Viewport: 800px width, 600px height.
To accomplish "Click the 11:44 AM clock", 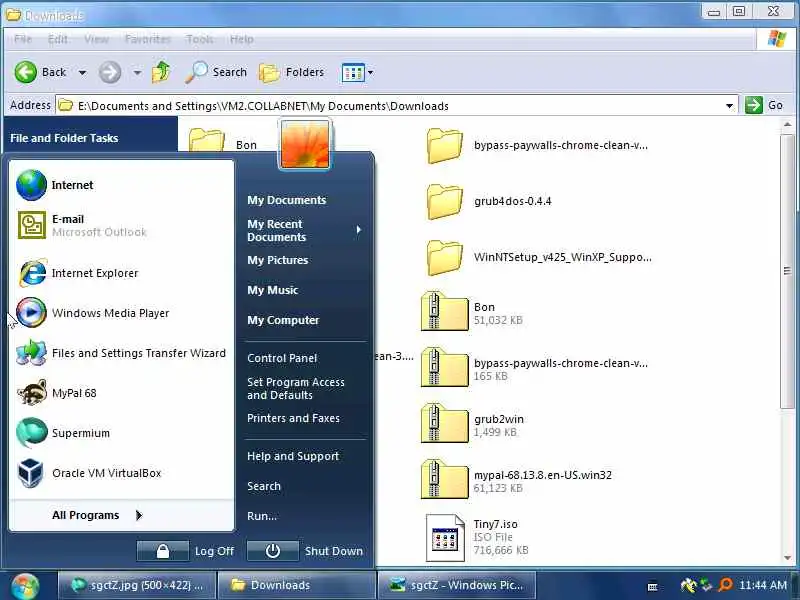I will (763, 585).
